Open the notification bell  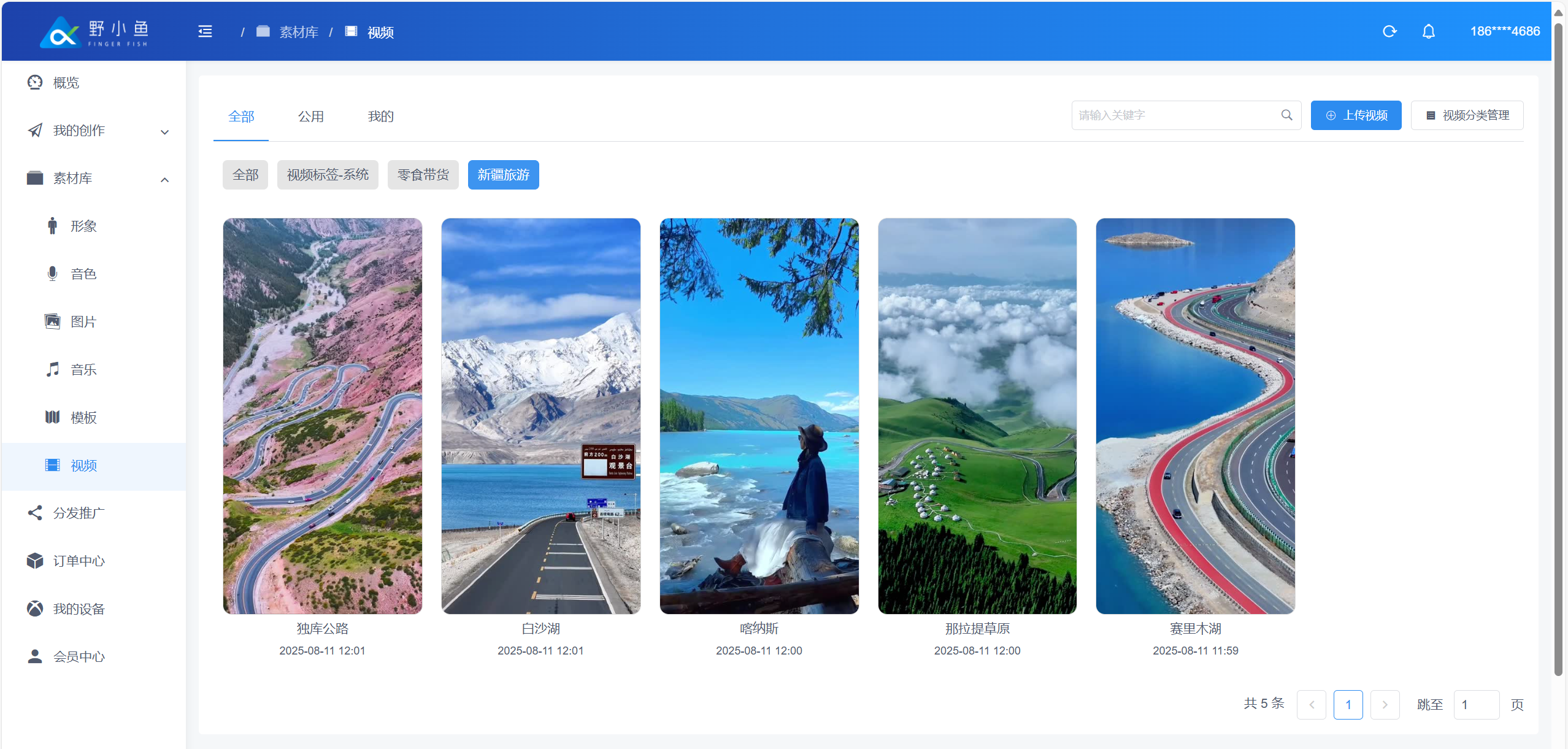1428,31
